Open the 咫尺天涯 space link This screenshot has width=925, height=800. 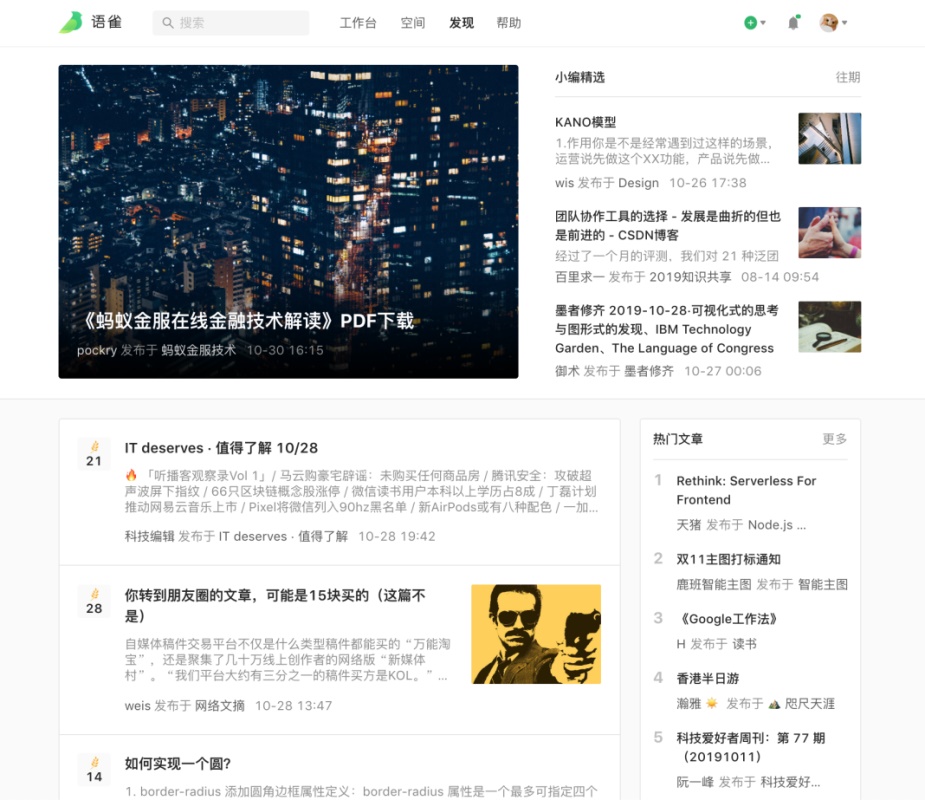pos(801,704)
